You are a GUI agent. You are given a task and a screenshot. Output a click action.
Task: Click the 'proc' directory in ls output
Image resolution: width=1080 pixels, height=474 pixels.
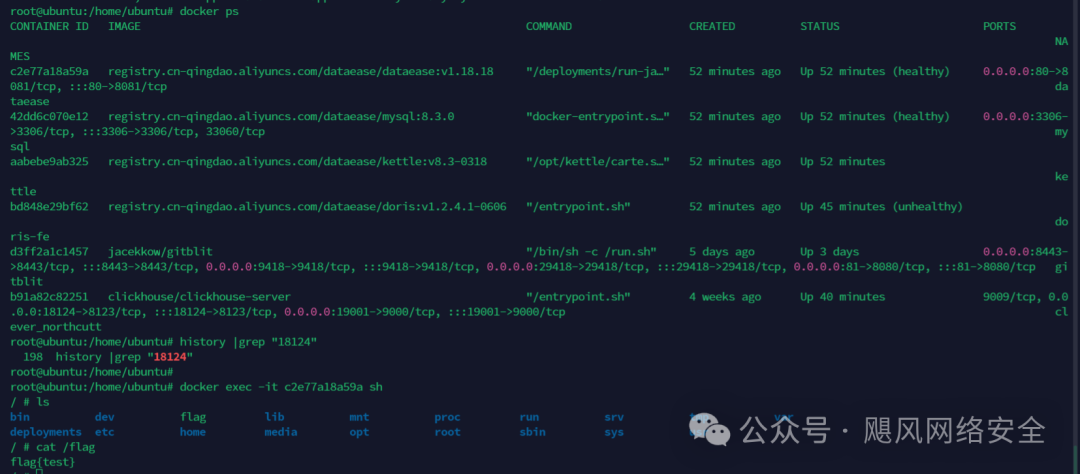pyautogui.click(x=447, y=417)
